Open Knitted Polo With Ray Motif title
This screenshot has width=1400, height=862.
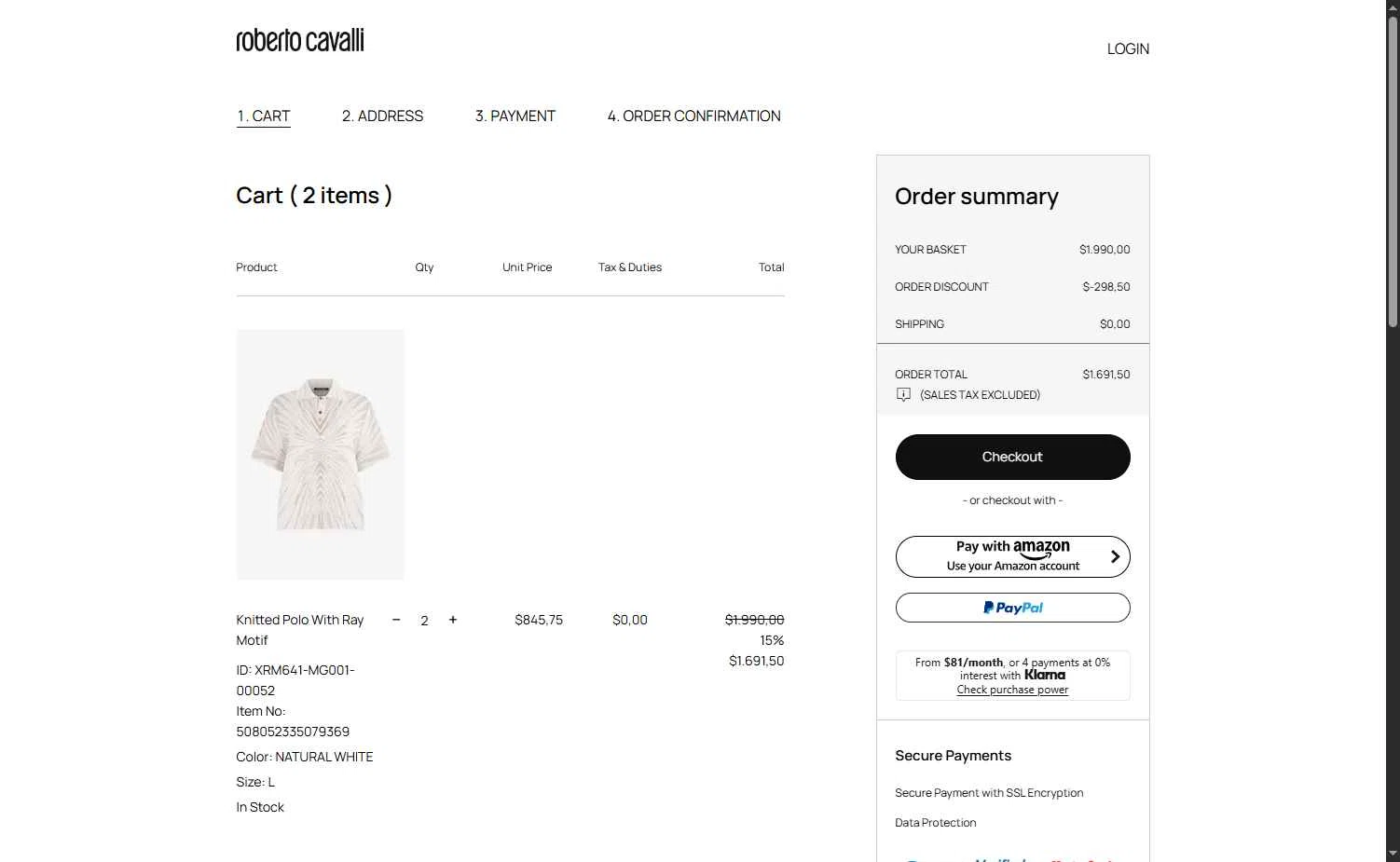coord(300,630)
